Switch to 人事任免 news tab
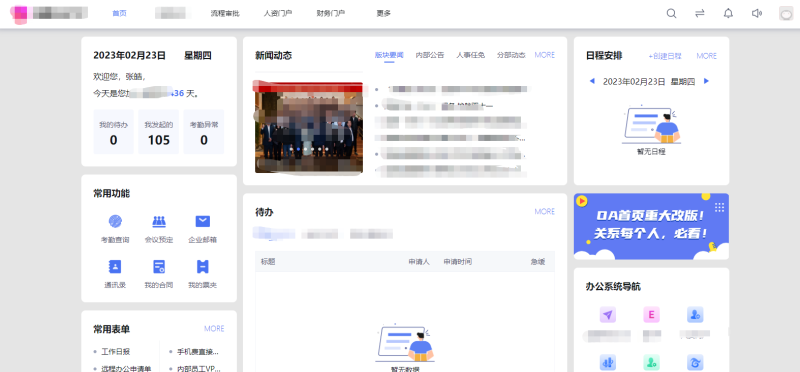 coord(470,55)
